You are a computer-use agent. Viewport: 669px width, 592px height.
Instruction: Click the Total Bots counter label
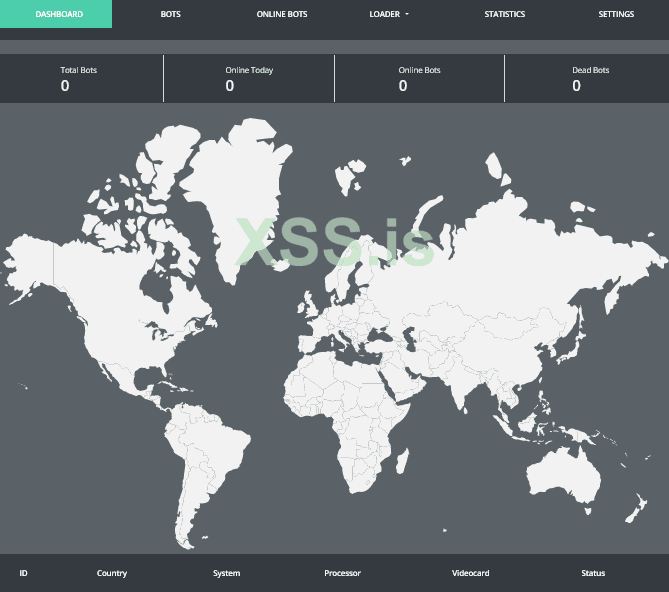click(x=79, y=70)
